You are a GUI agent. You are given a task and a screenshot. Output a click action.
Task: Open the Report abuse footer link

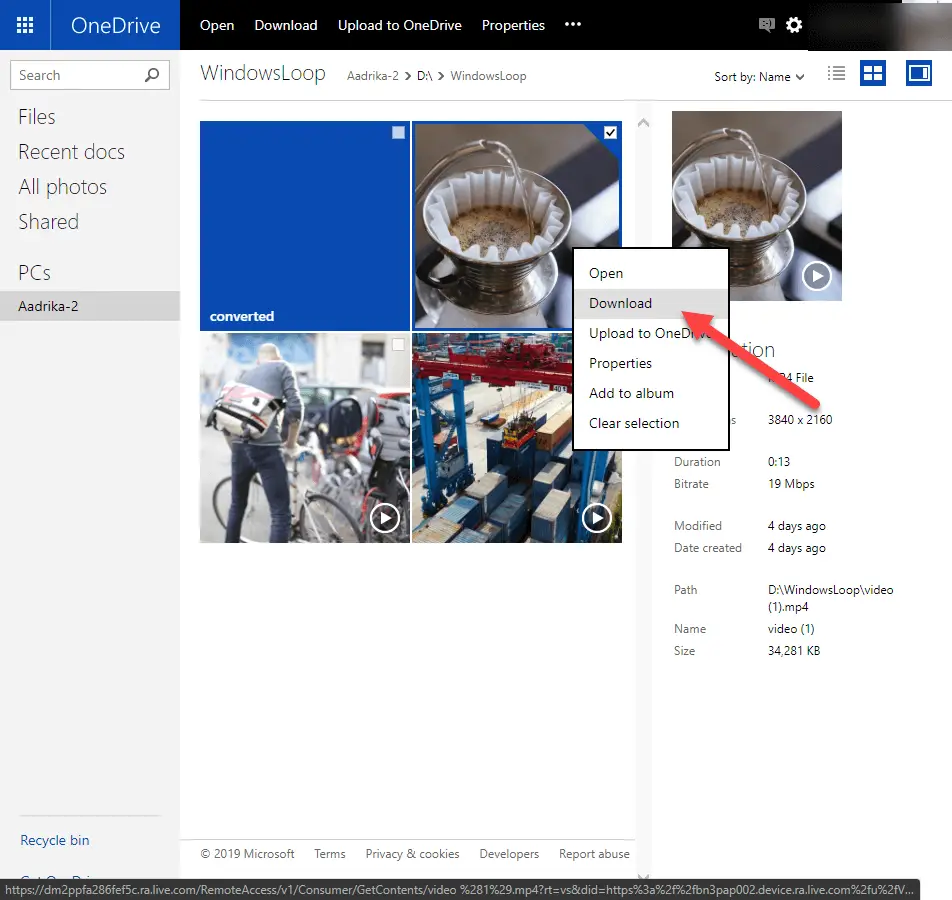click(x=594, y=854)
